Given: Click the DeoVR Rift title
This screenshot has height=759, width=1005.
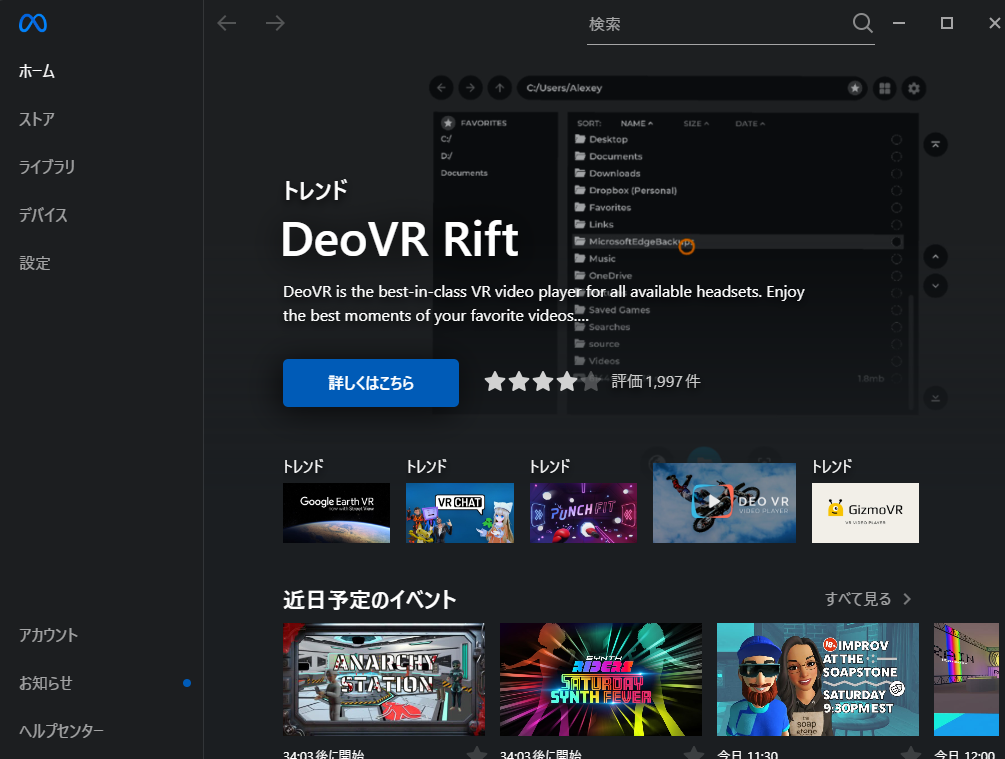Looking at the screenshot, I should tap(399, 240).
